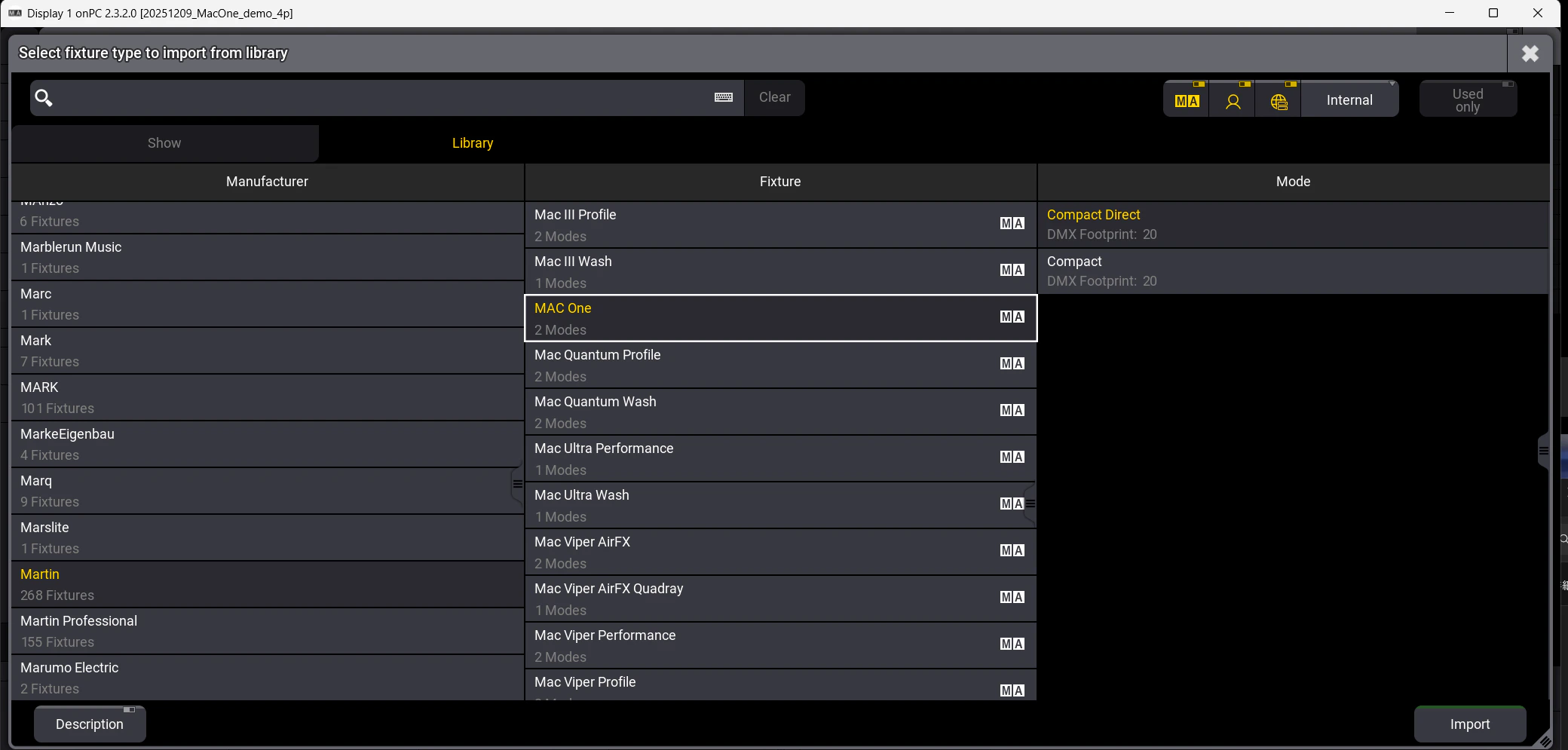Click MA badge on Mac Ultra Performance row
This screenshot has height=750, width=1568.
pos(1012,457)
